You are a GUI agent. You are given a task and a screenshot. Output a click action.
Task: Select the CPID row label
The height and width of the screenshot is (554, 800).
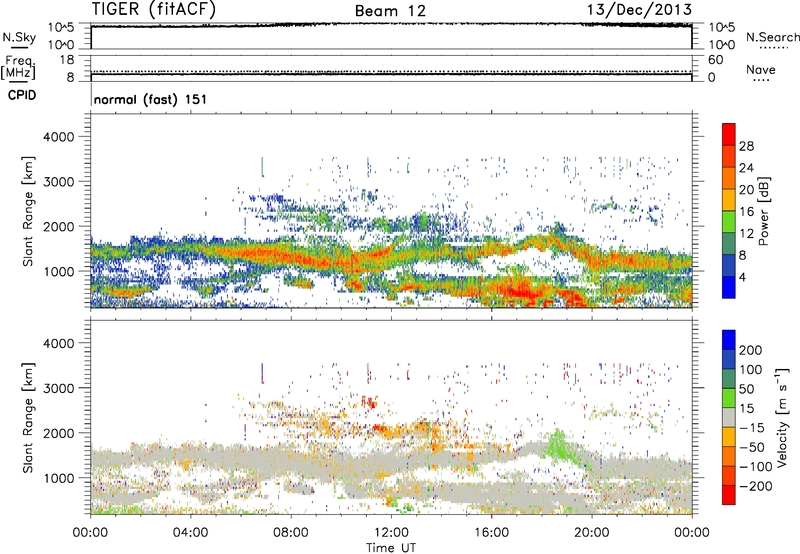point(22,95)
